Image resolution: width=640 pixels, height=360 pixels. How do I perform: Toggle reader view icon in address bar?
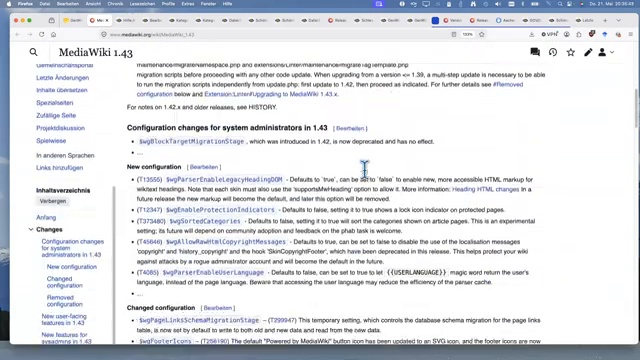pyautogui.click(x=454, y=35)
